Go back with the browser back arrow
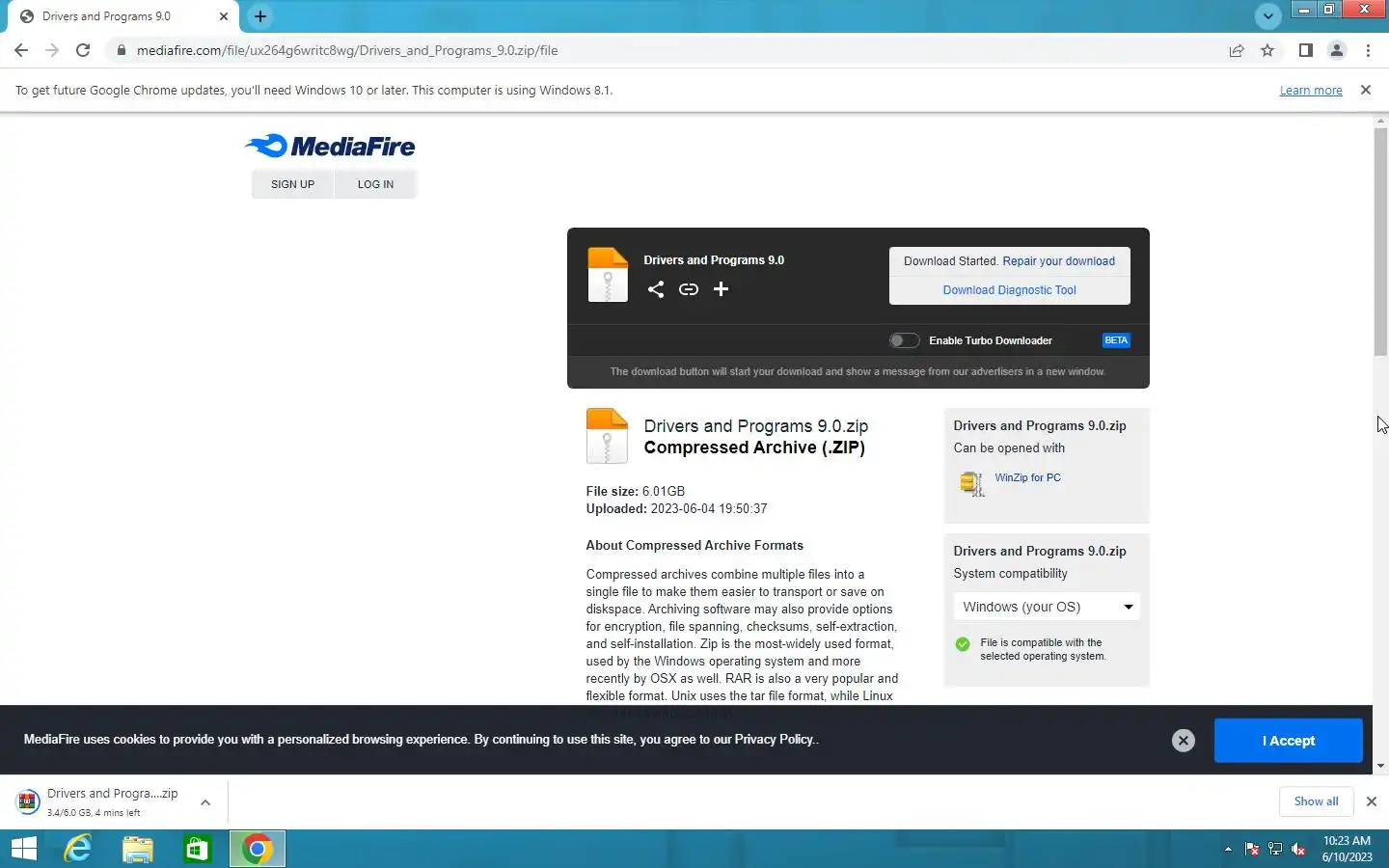 [21, 50]
